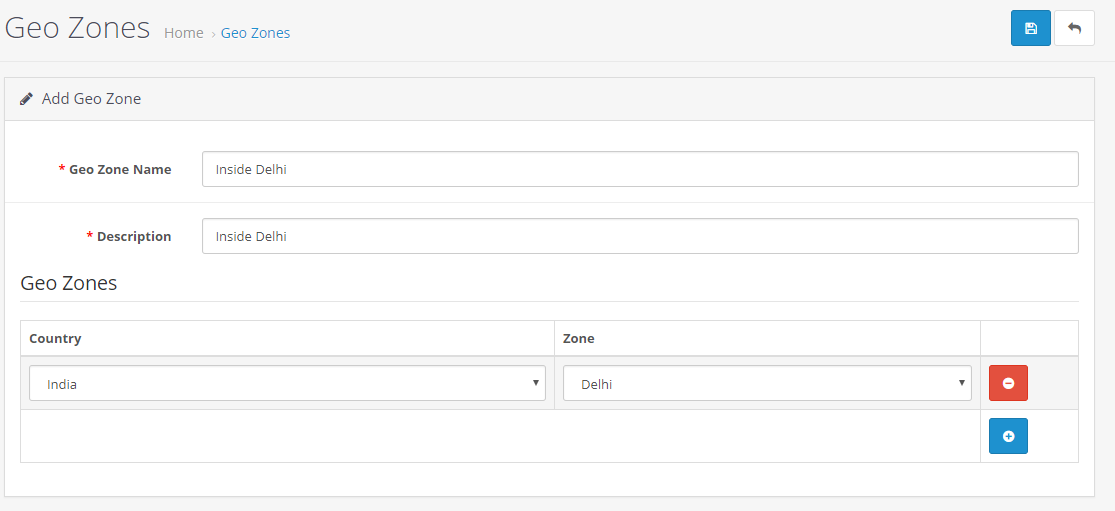
Task: Focus the Description text field
Action: coord(640,236)
